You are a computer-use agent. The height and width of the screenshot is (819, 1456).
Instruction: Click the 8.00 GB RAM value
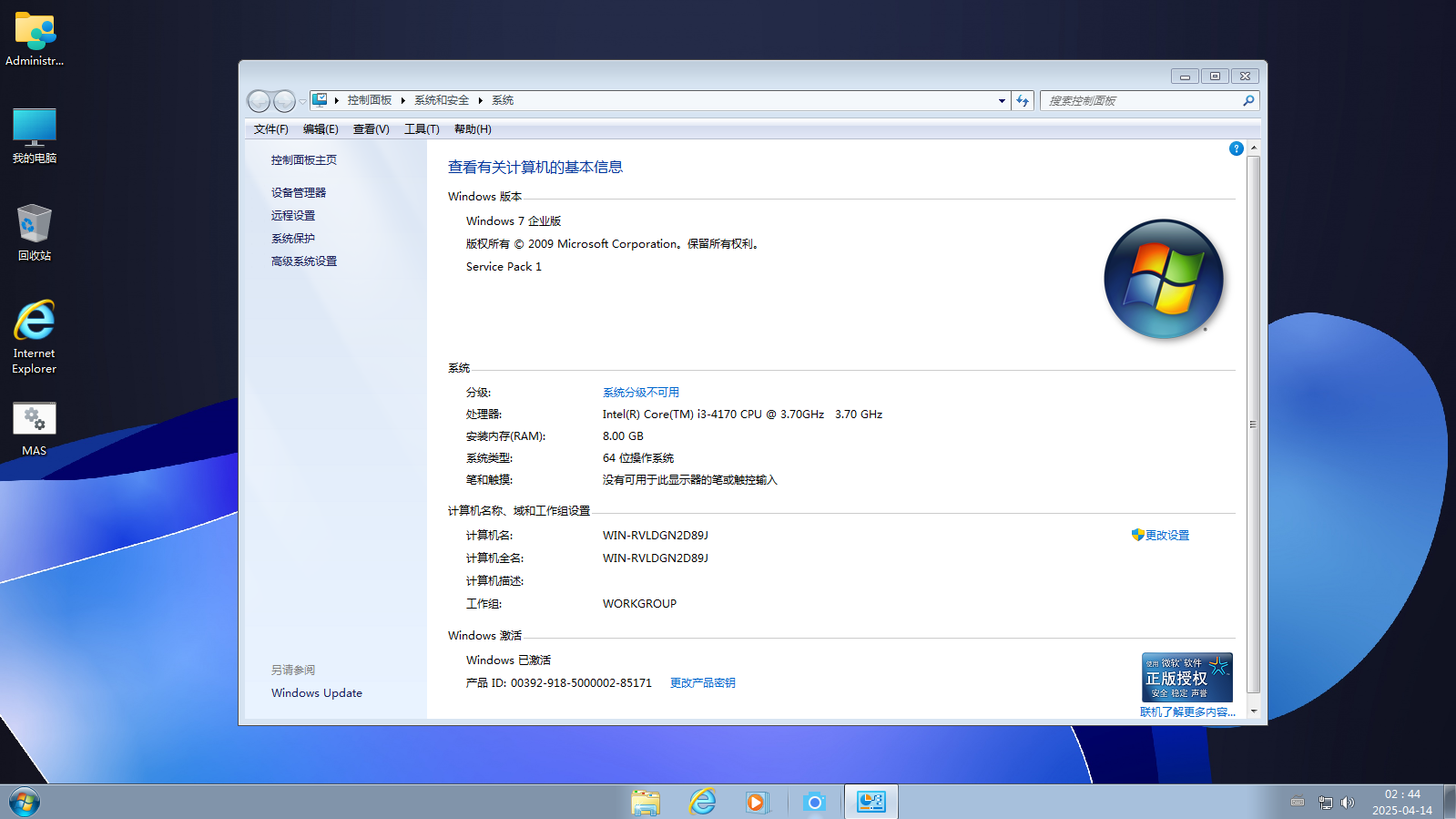click(623, 436)
